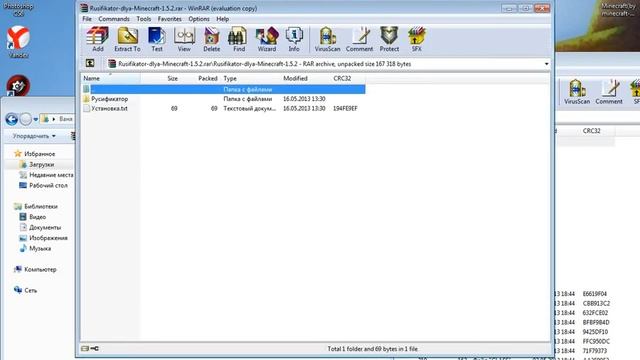This screenshot has width=640, height=360.
Task: Open the Favorites menu
Action: (169, 19)
